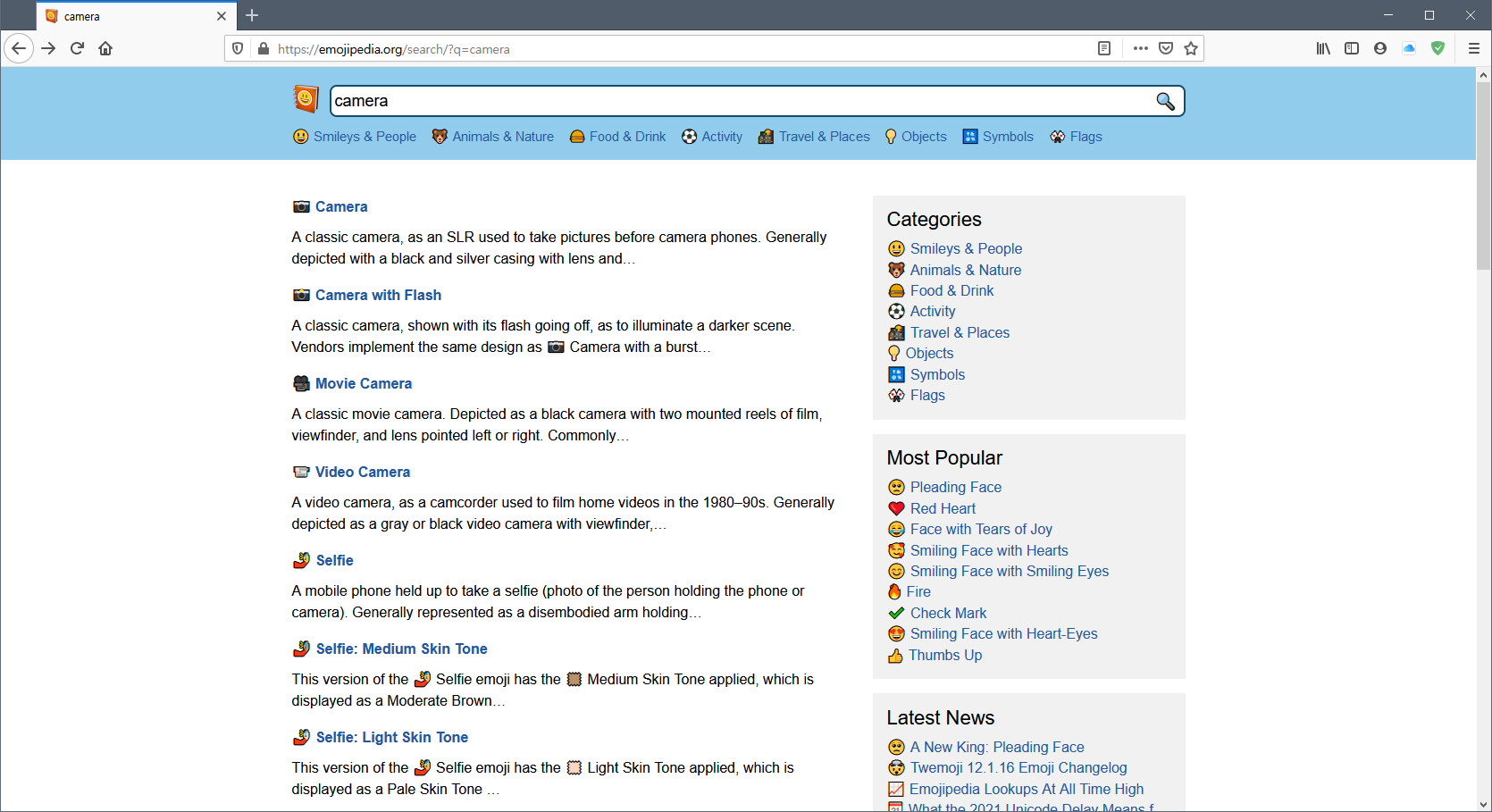Close the camera browser tab
Image resolution: width=1492 pixels, height=812 pixels.
click(222, 16)
